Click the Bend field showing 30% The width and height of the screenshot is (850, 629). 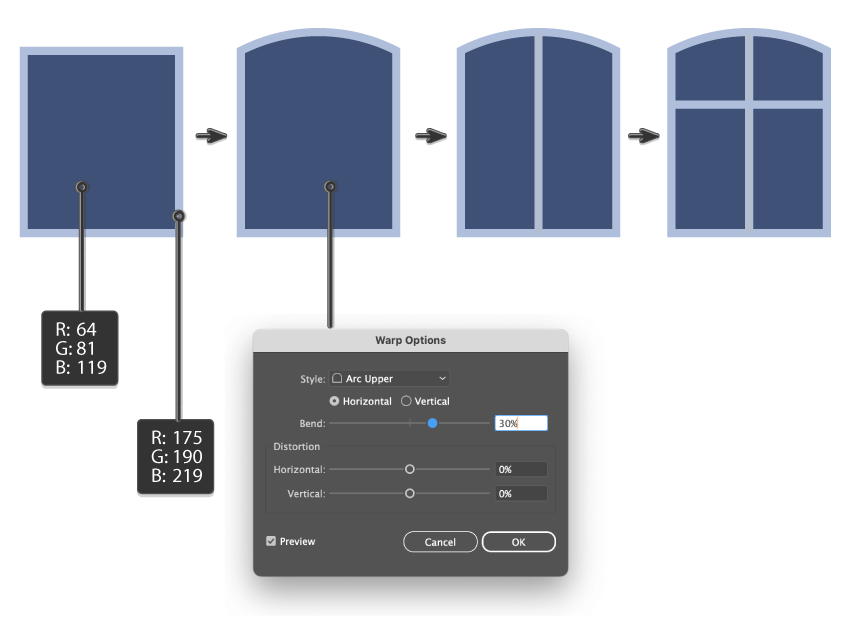coord(521,424)
